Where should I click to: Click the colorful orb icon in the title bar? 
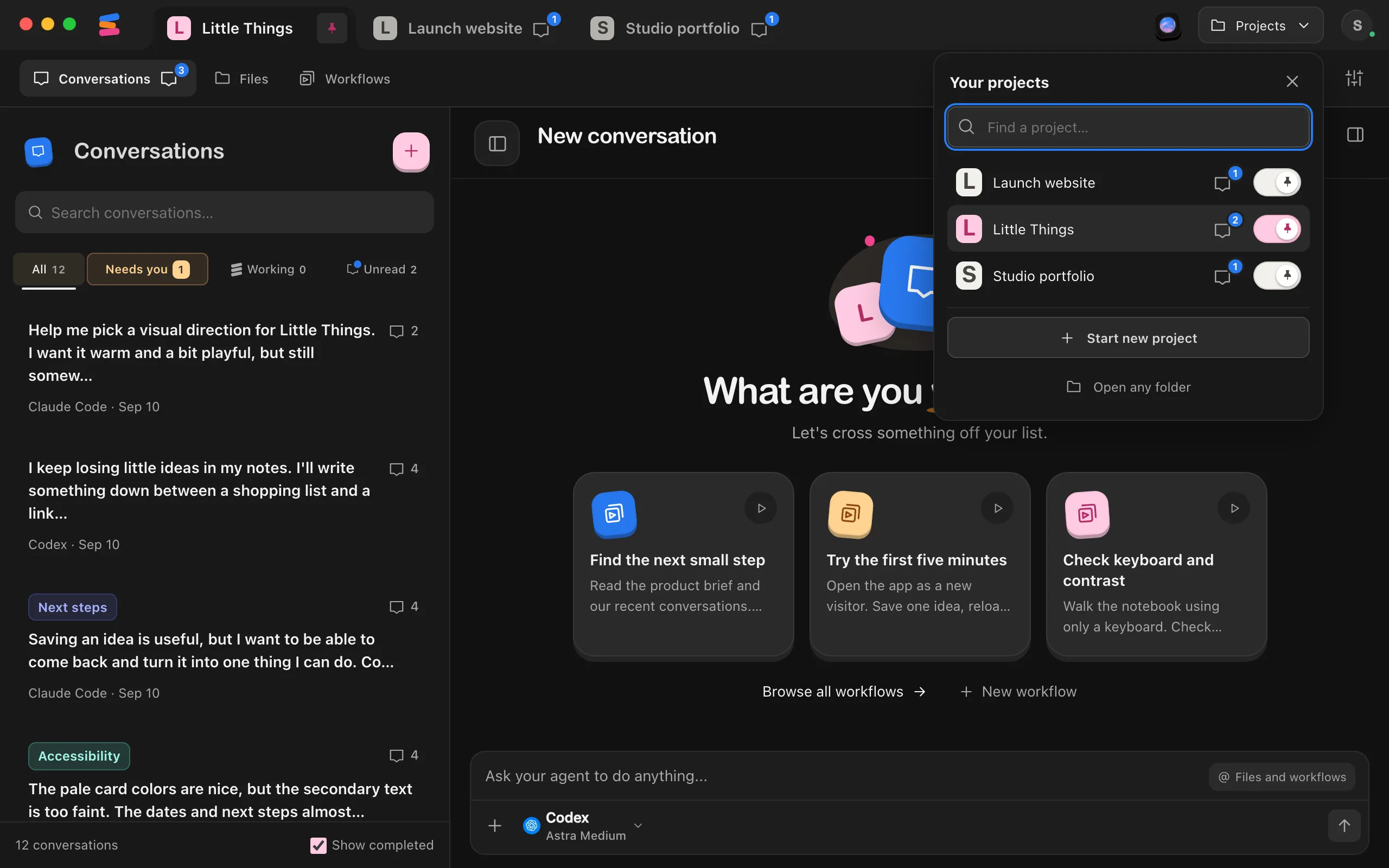1168,26
